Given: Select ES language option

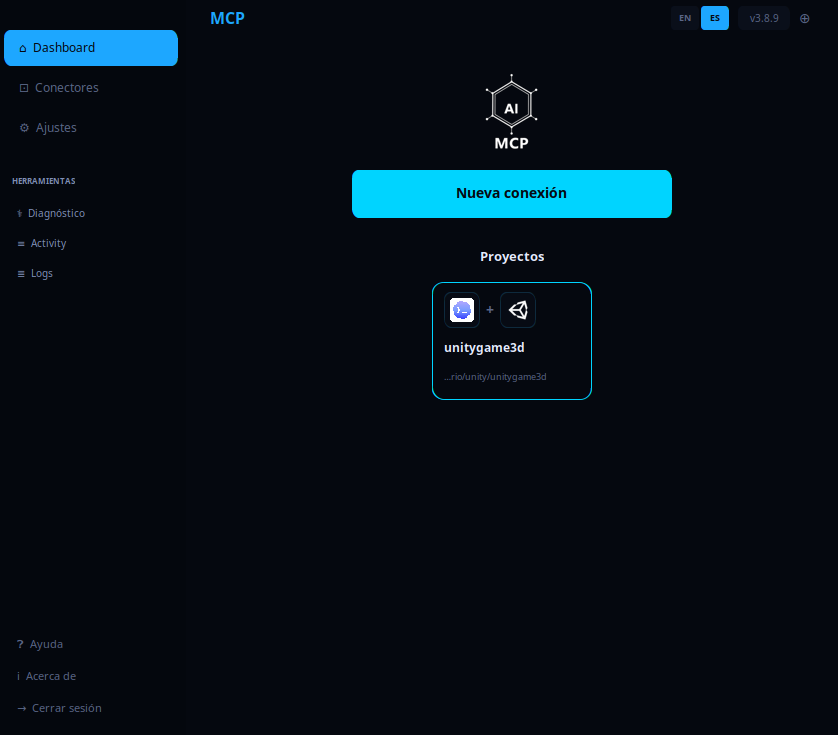Looking at the screenshot, I should (x=715, y=18).
